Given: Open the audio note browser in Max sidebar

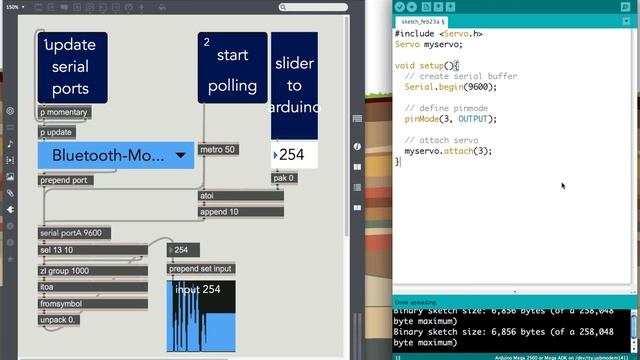Looking at the screenshot, I should tap(10, 144).
